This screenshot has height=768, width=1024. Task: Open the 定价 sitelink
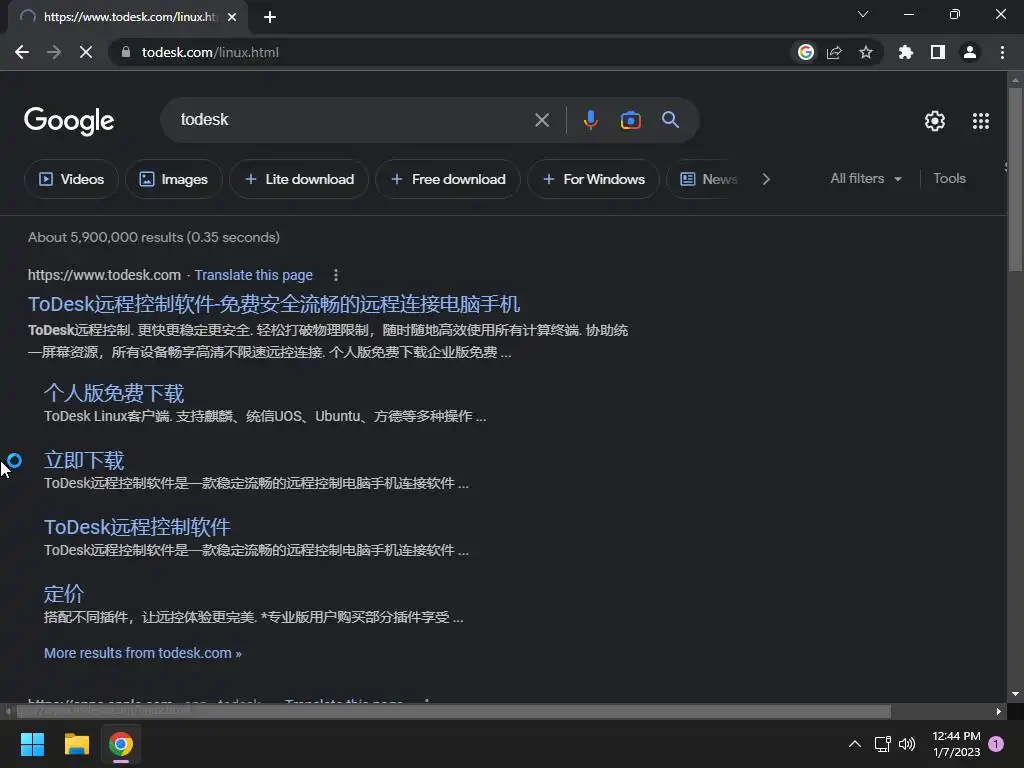(63, 594)
